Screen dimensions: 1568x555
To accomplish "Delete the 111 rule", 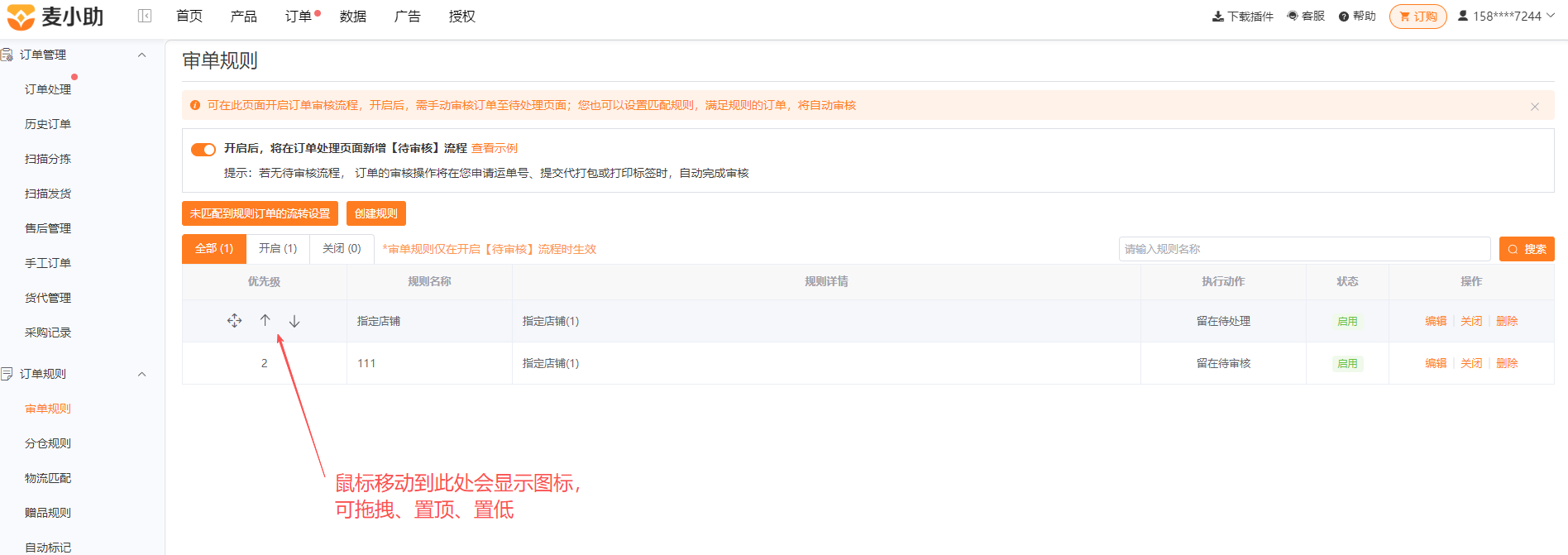I will click(1507, 363).
